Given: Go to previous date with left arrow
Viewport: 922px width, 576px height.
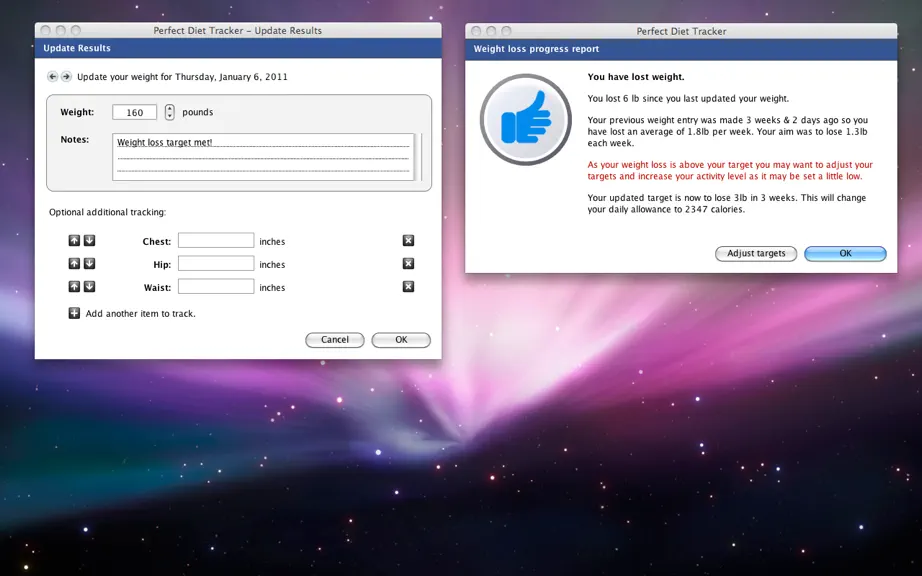Looking at the screenshot, I should (x=52, y=76).
